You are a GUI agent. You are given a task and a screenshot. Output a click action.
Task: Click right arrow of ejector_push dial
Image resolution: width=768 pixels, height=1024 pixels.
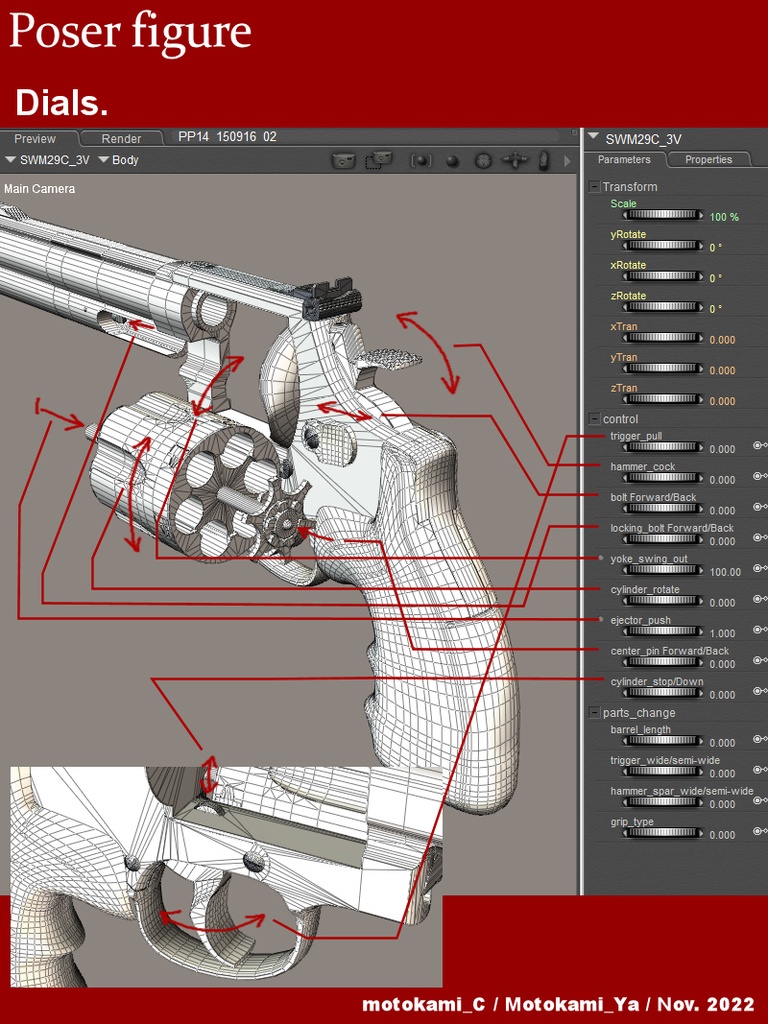pos(700,632)
